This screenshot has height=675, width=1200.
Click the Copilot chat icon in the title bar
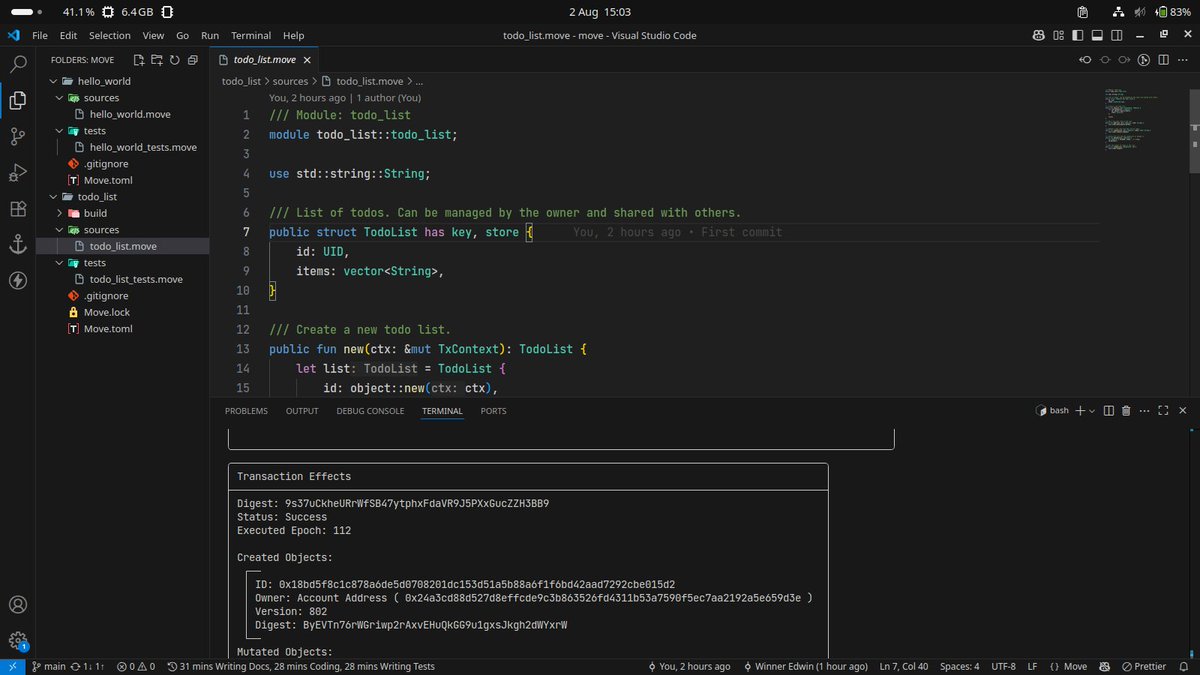pos(1039,35)
